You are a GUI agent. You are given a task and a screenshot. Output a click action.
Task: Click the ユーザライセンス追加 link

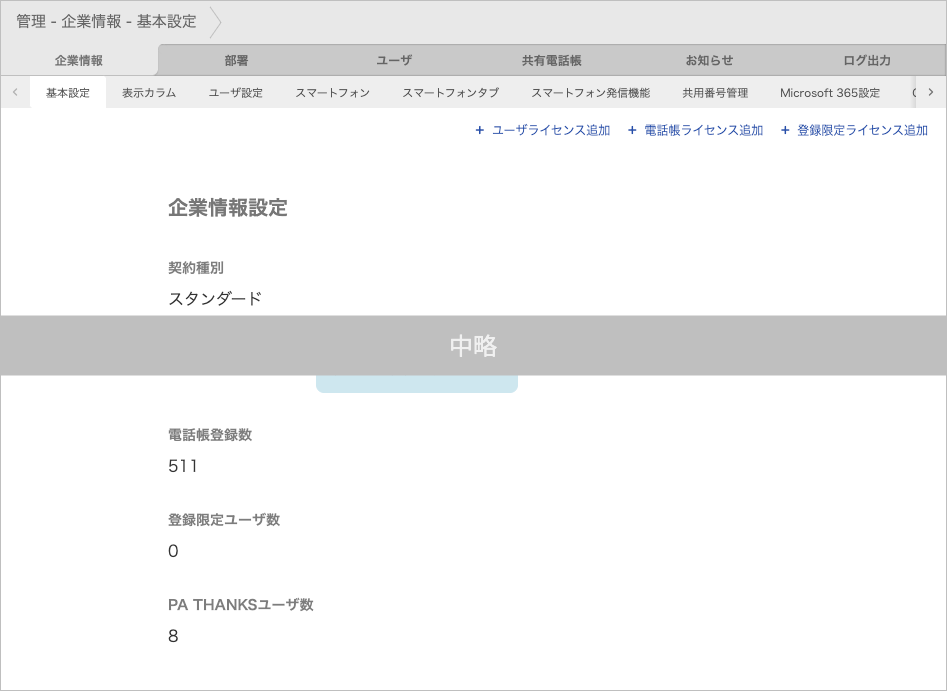tap(543, 130)
